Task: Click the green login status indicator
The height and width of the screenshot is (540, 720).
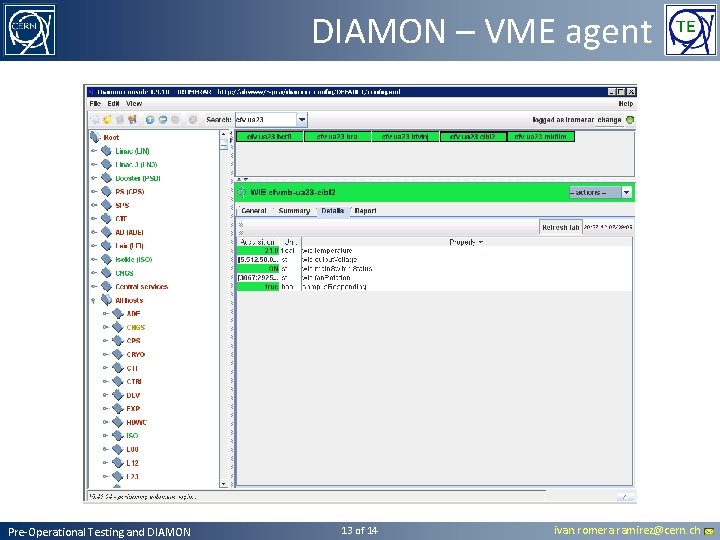Action: pyautogui.click(x=630, y=120)
